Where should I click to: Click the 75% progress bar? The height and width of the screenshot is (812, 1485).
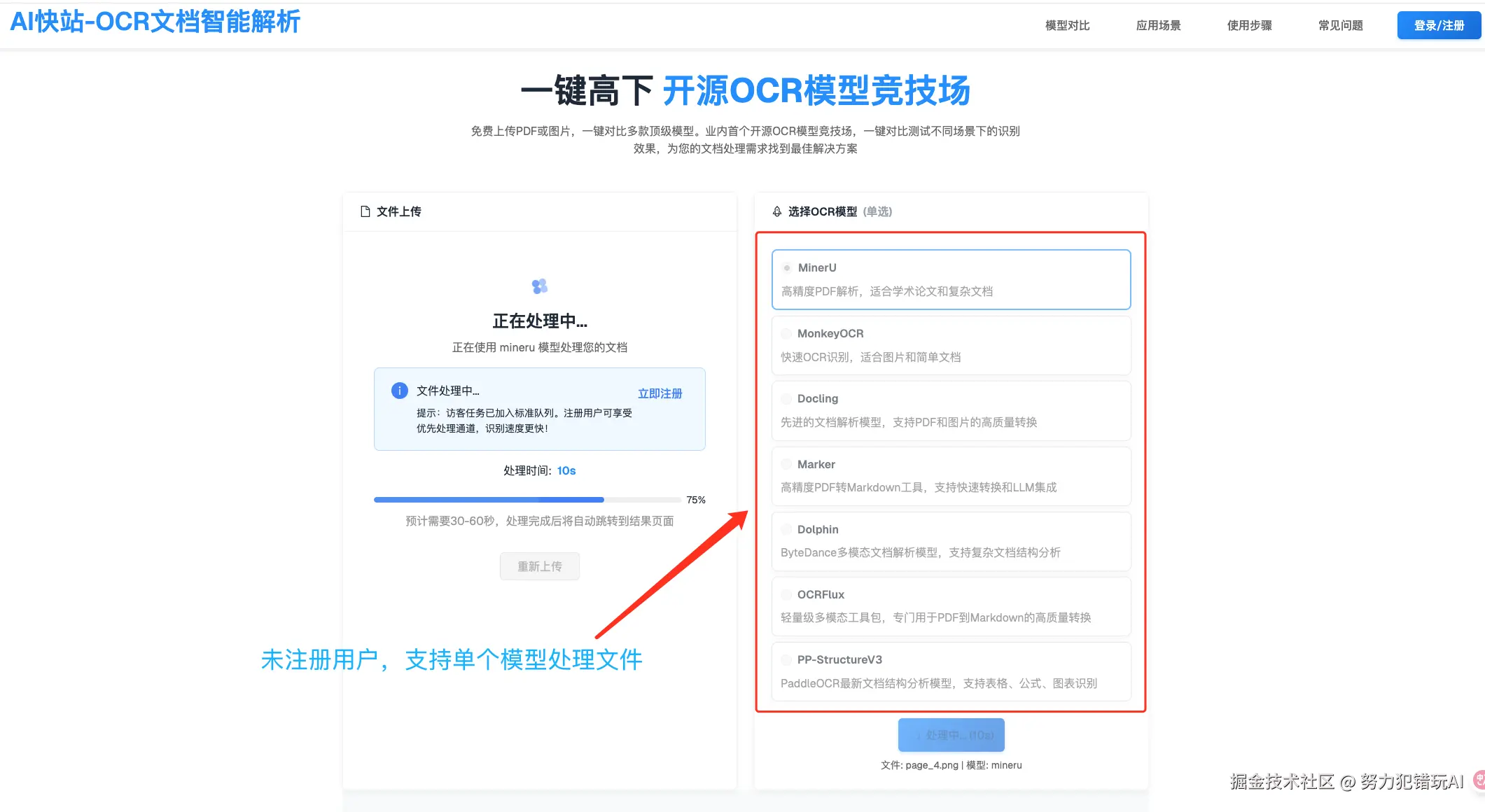(x=527, y=499)
